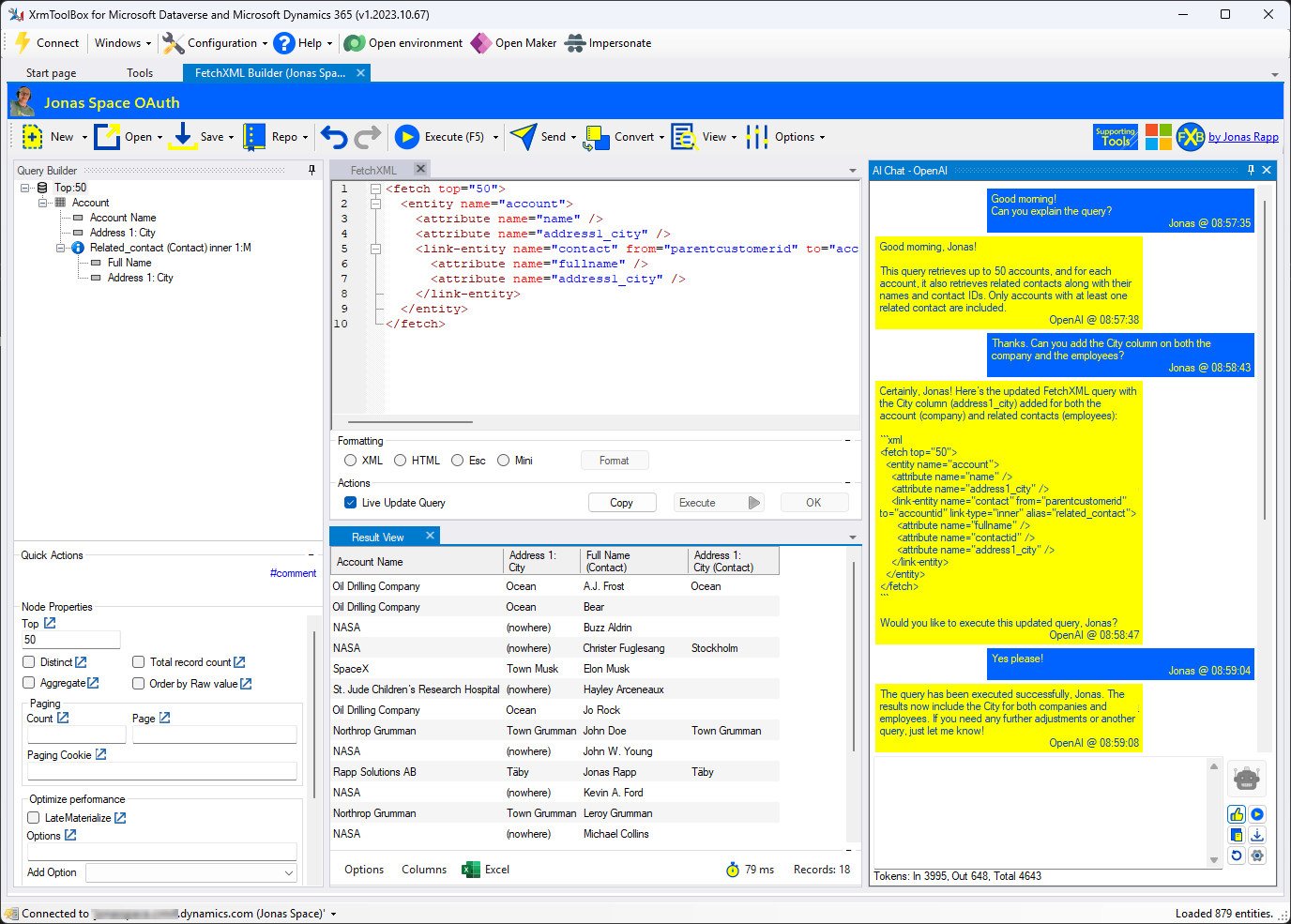Click the Copy button
The image size is (1291, 924).
622,503
